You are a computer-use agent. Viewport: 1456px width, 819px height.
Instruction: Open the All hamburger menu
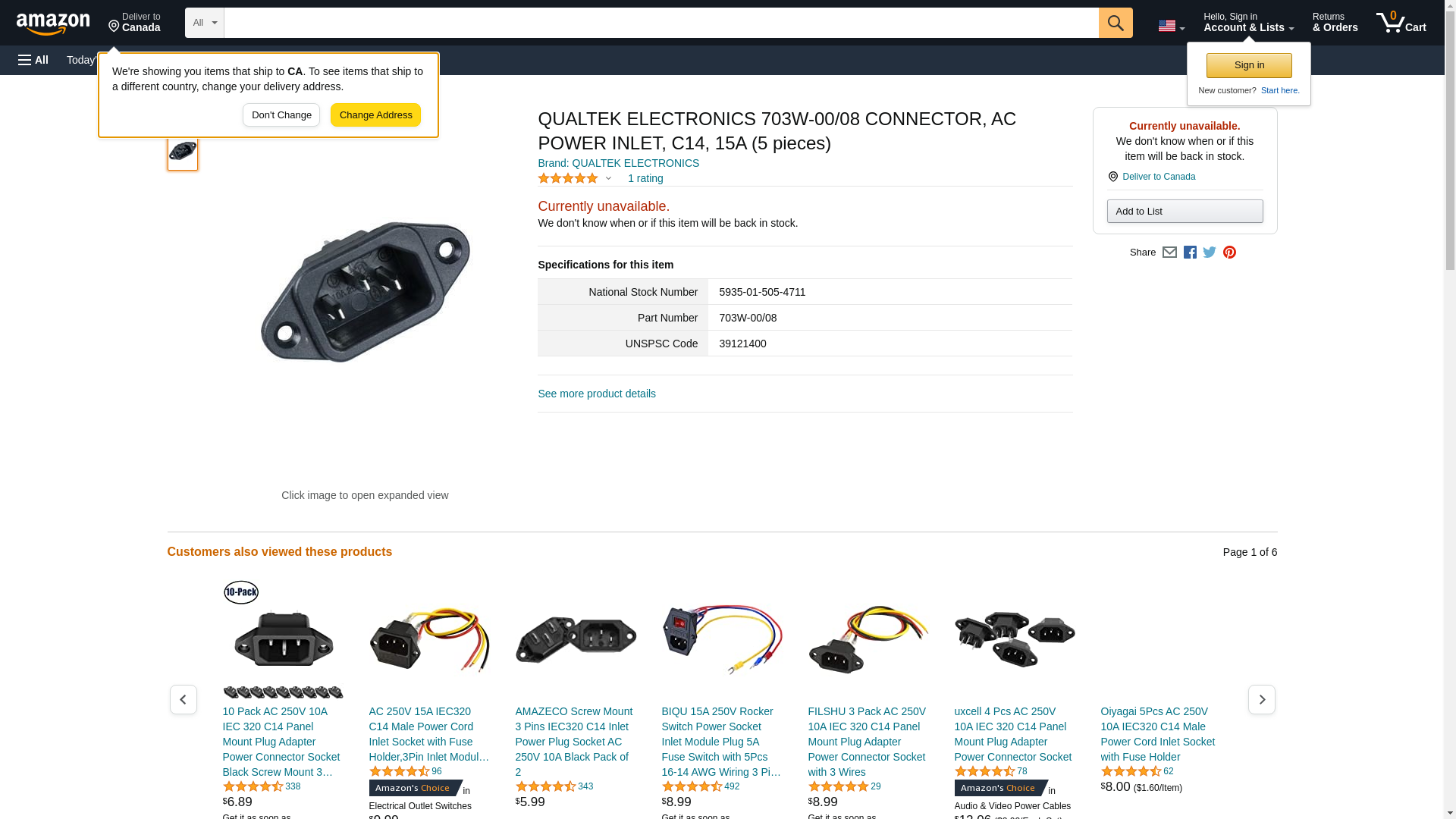click(33, 60)
